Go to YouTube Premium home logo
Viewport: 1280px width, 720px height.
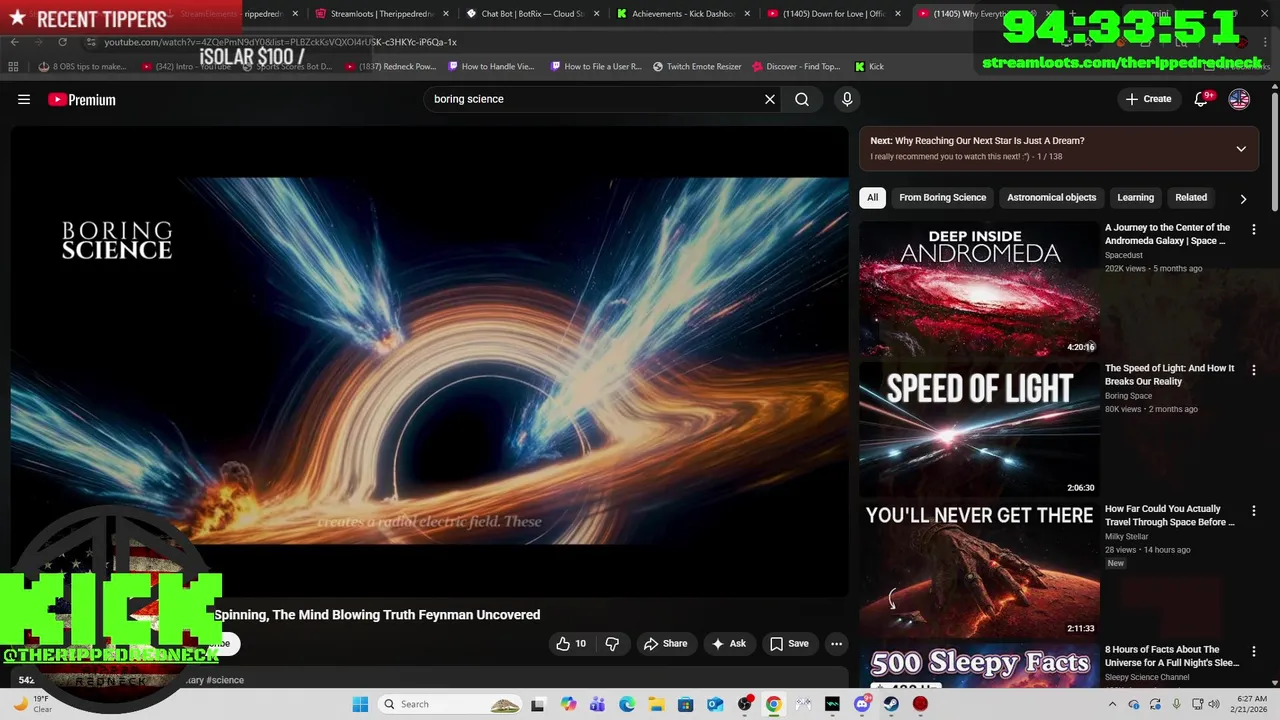tap(82, 99)
